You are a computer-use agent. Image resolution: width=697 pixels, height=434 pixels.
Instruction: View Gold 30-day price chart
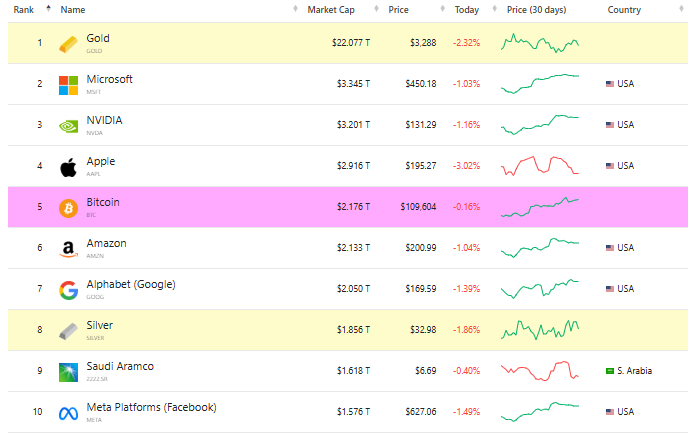tap(540, 43)
